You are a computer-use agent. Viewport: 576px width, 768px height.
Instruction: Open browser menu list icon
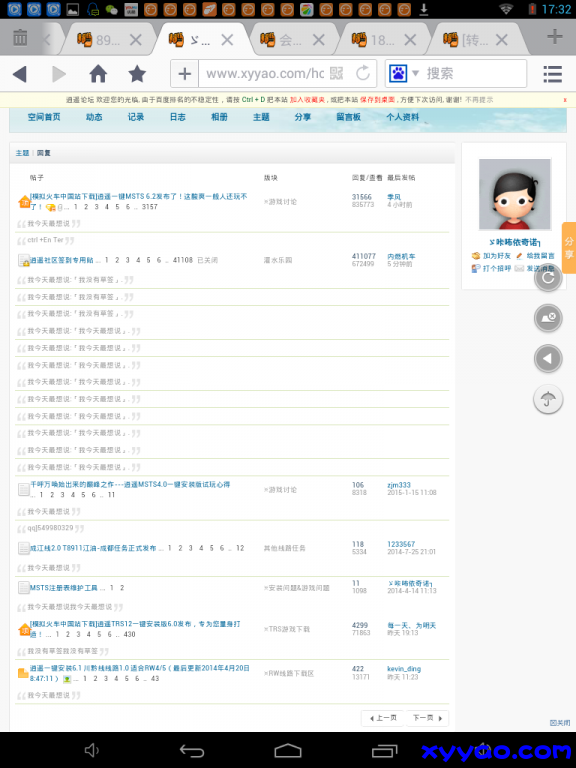pos(552,74)
